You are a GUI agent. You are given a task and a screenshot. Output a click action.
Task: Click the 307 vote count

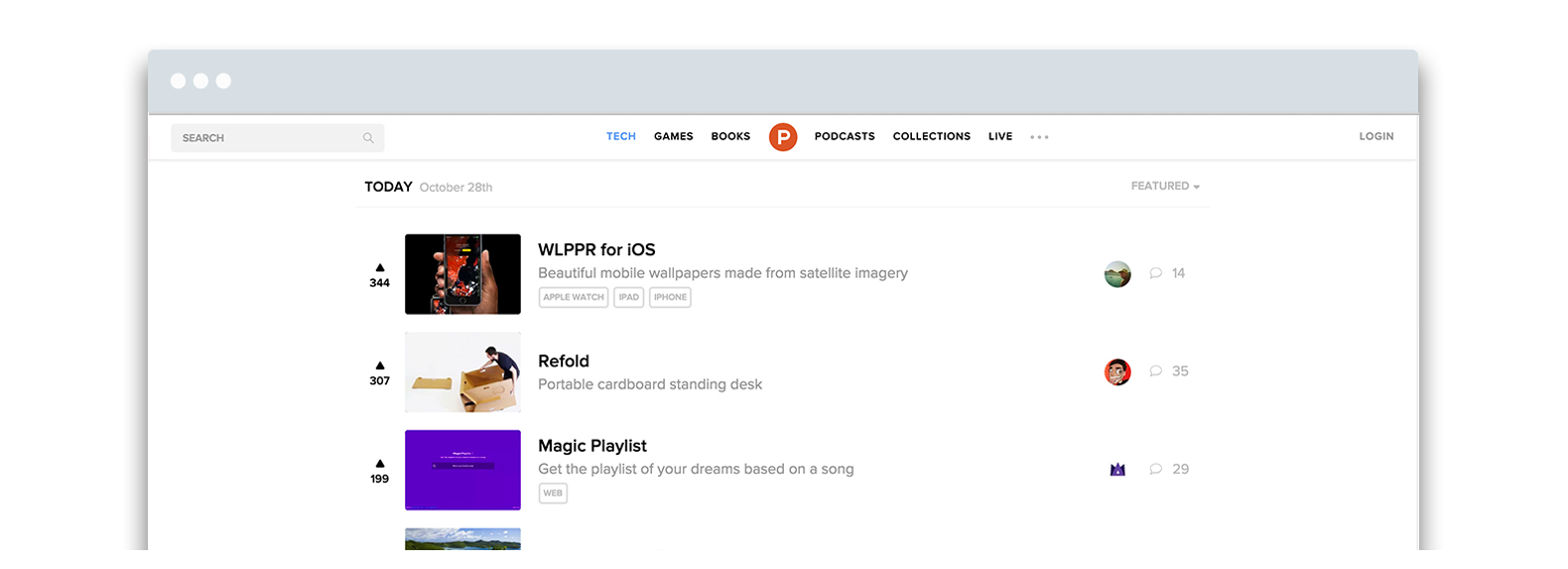(380, 381)
